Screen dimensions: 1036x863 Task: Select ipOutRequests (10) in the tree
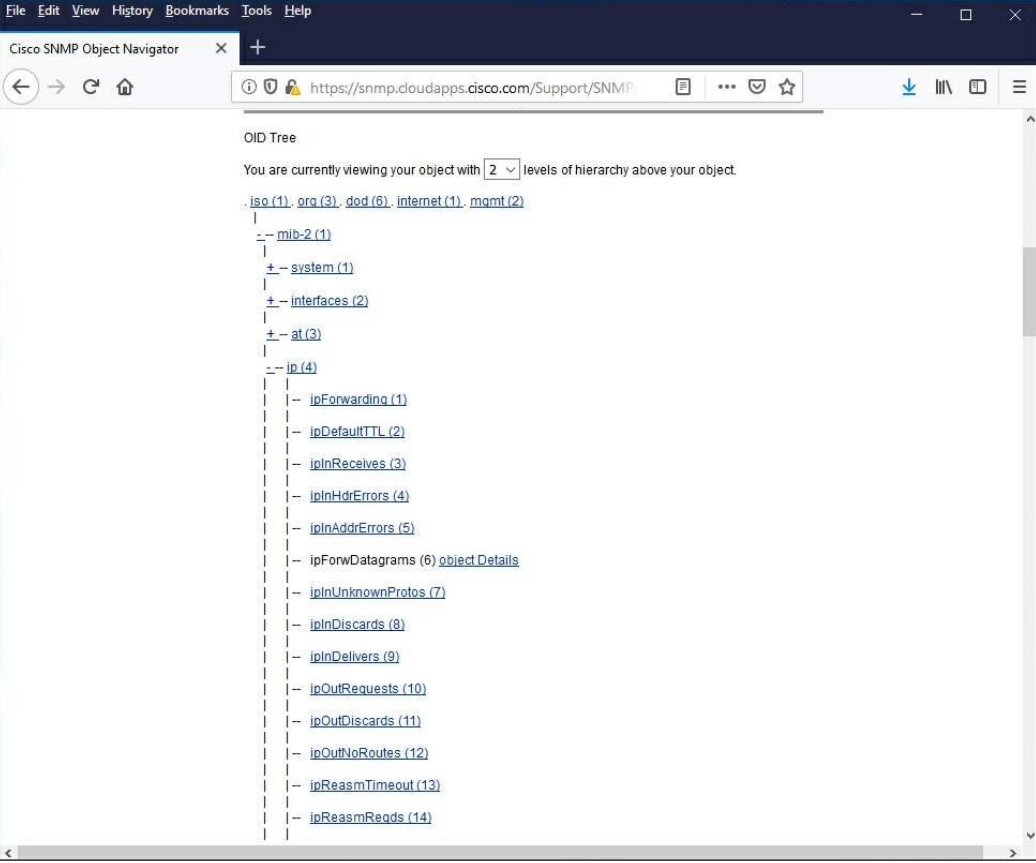tap(368, 689)
